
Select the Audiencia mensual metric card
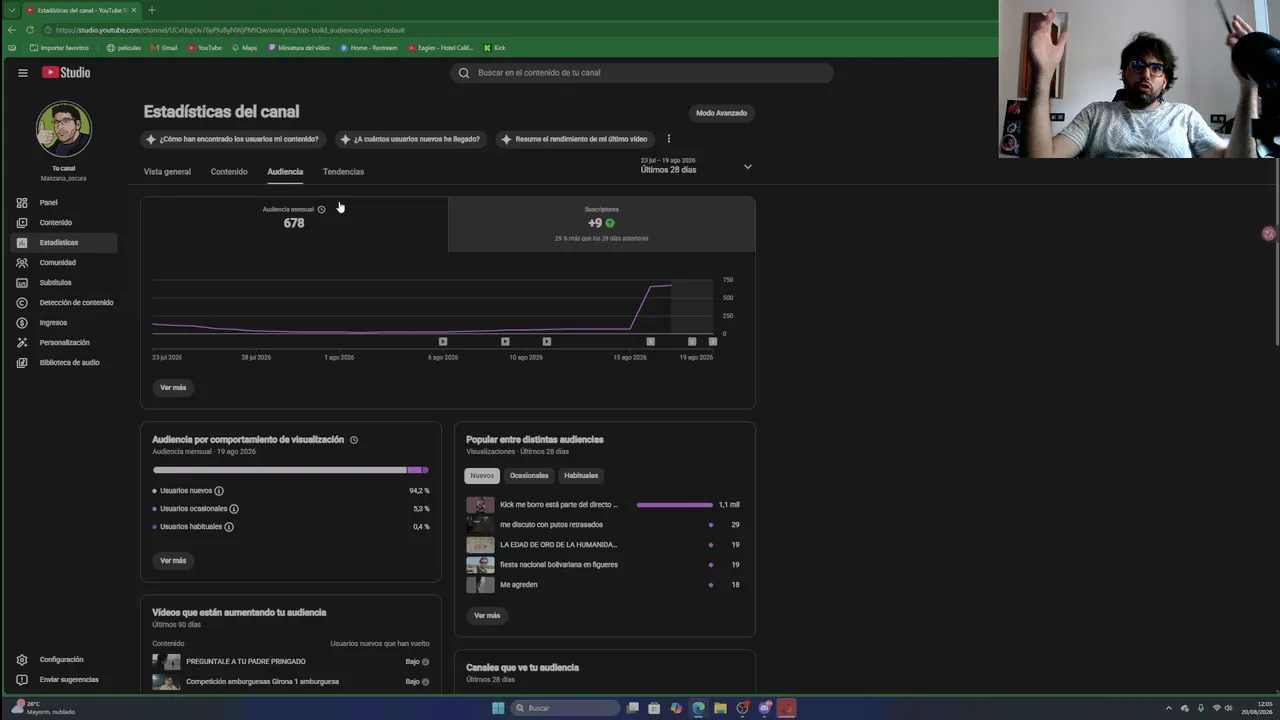(294, 224)
